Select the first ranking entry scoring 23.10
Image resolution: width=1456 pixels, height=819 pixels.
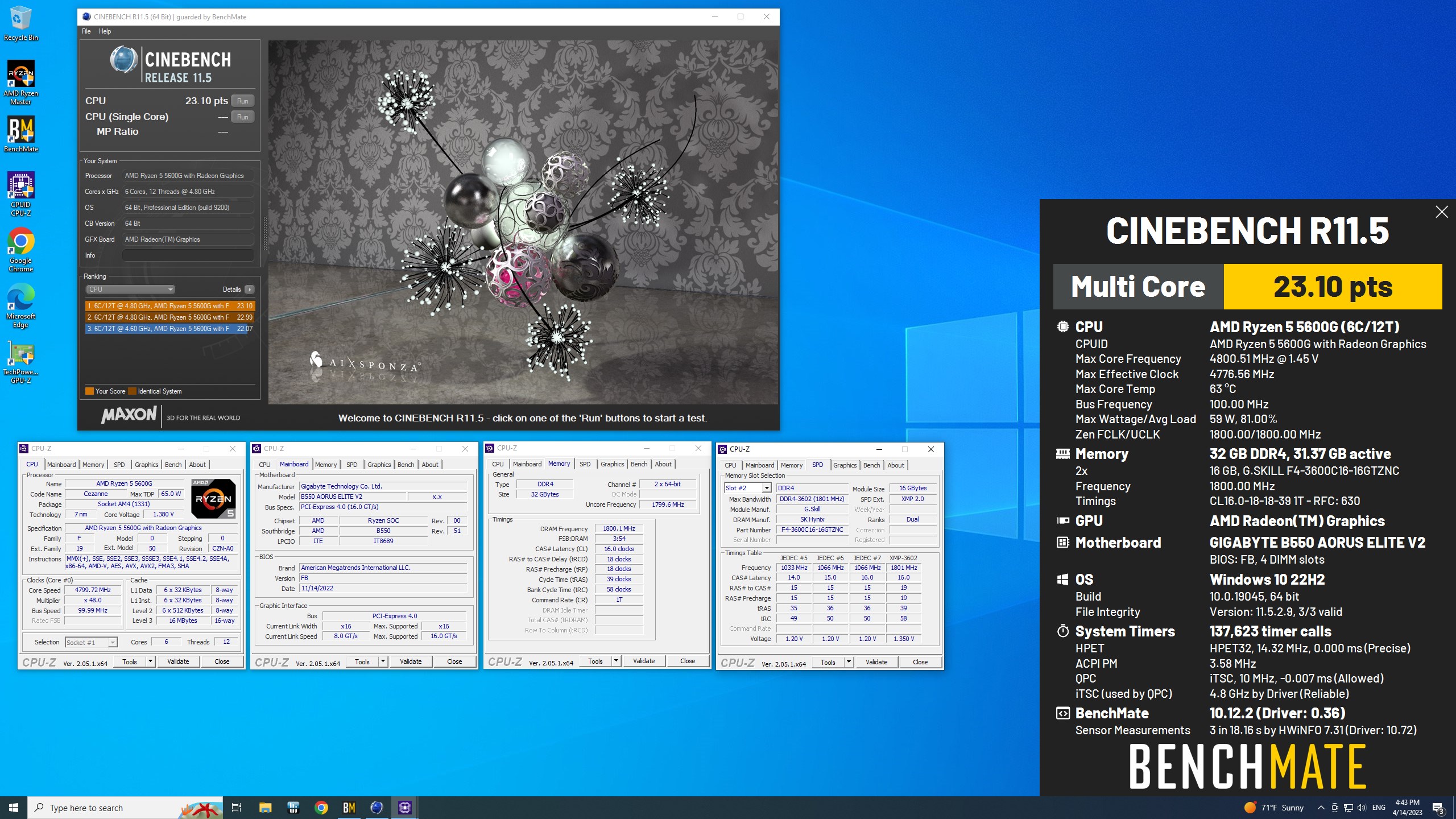pos(169,306)
